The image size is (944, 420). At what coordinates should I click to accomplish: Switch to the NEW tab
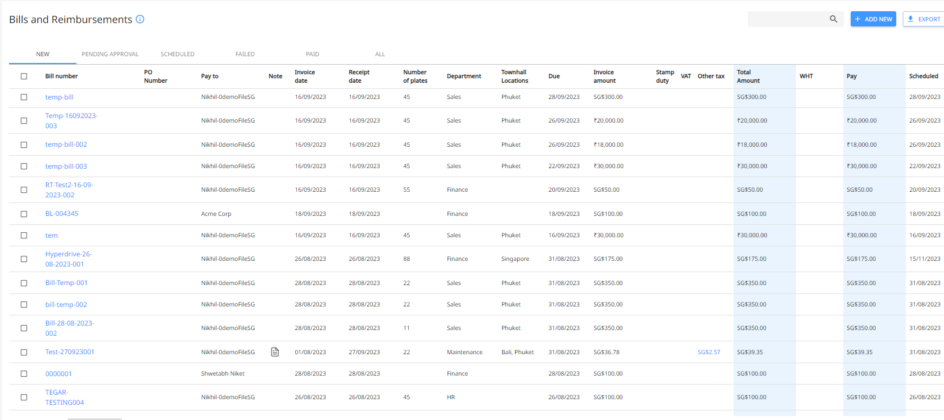42,54
